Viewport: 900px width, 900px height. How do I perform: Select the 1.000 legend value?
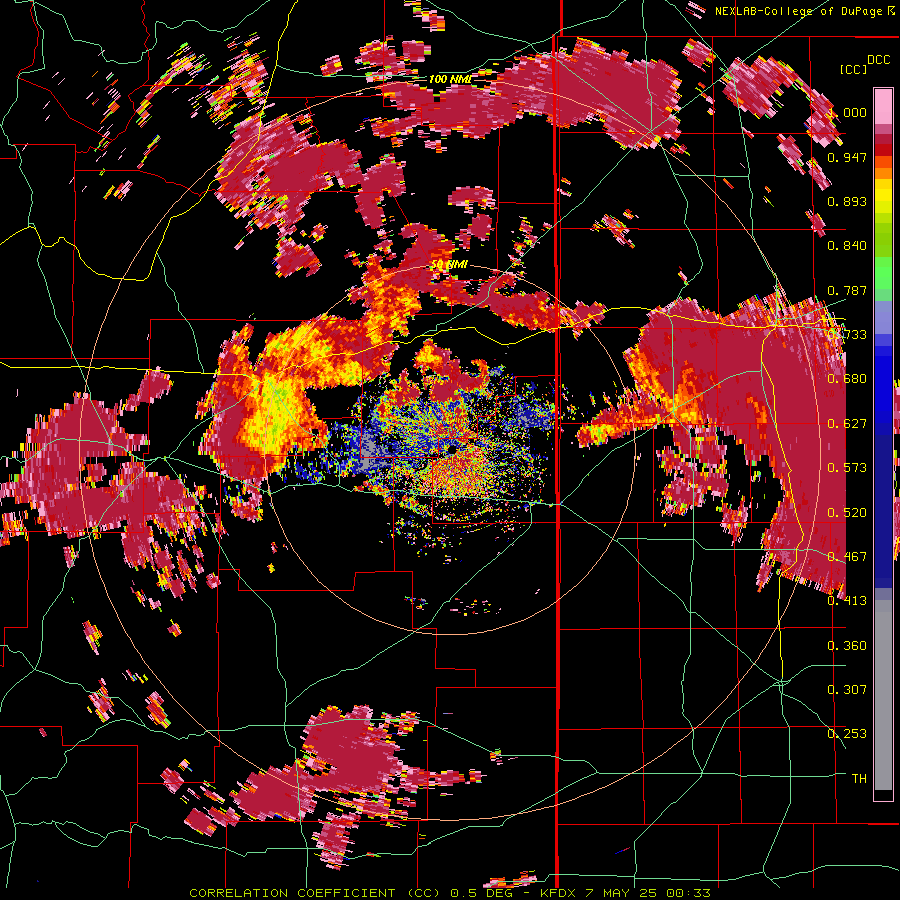(848, 112)
